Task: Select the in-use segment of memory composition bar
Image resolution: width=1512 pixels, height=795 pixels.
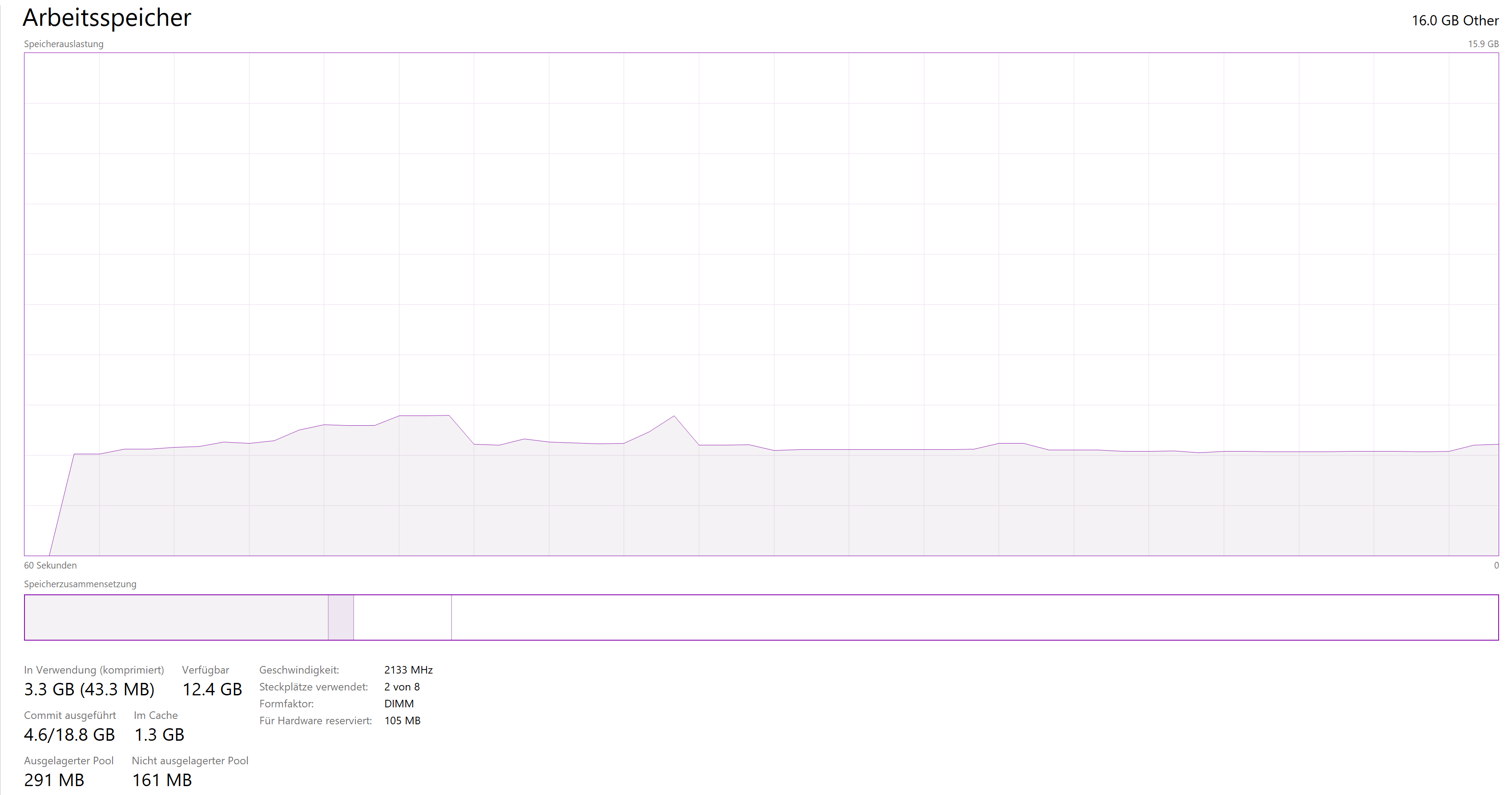Action: click(x=176, y=617)
